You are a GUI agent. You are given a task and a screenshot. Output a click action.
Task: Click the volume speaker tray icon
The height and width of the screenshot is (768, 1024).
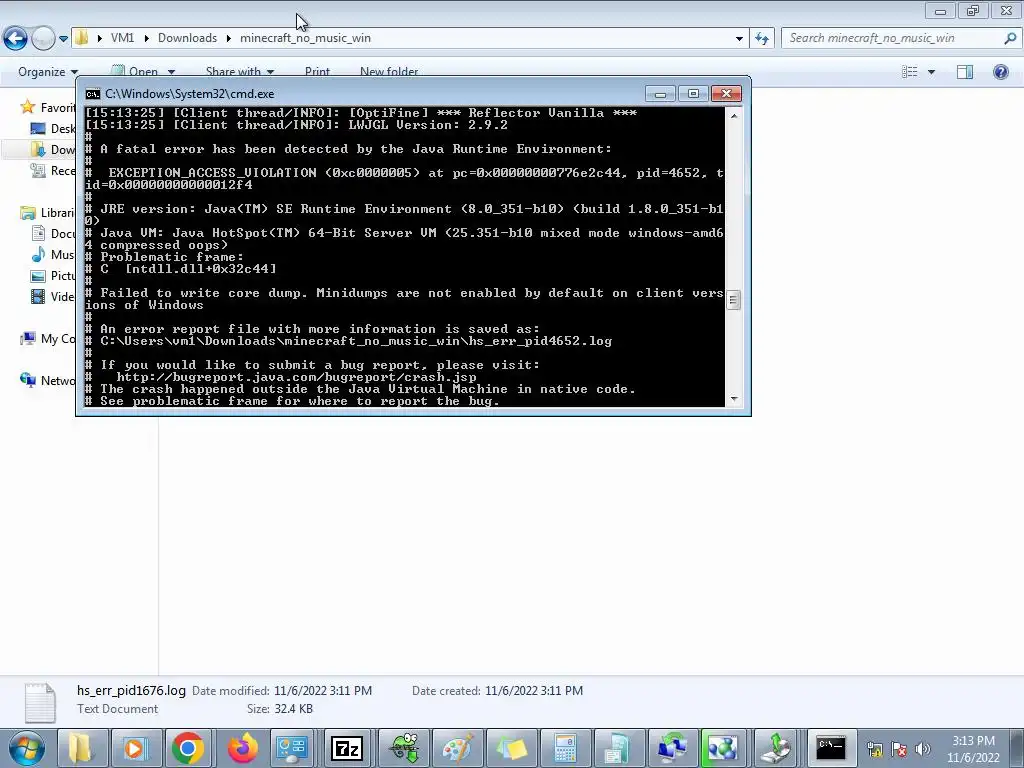pos(922,749)
